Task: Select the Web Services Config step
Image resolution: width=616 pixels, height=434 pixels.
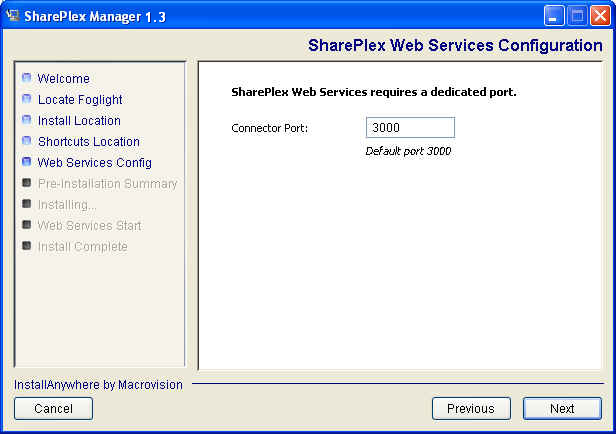Action: [94, 162]
